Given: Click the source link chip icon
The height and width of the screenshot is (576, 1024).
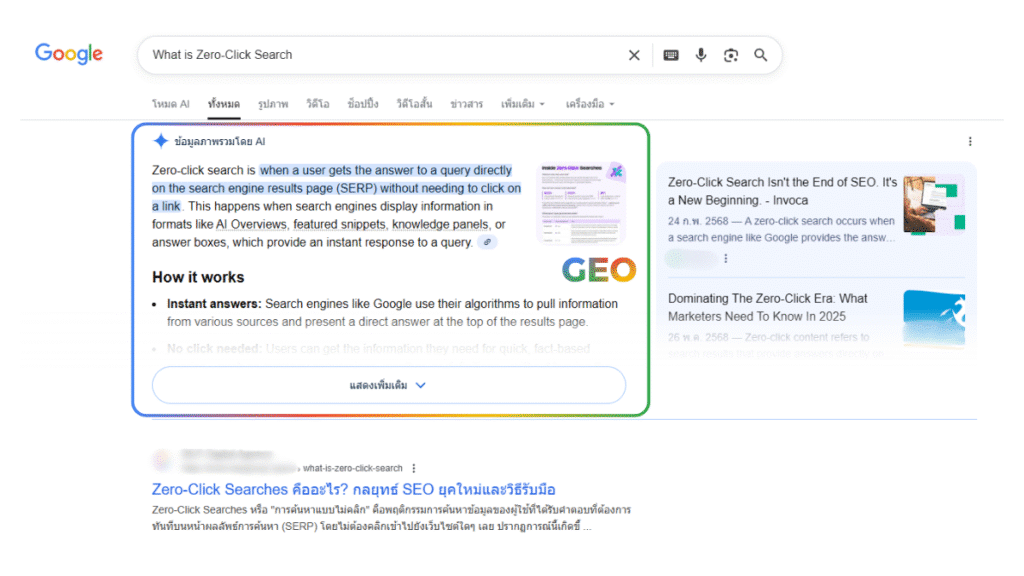Looking at the screenshot, I should 487,242.
